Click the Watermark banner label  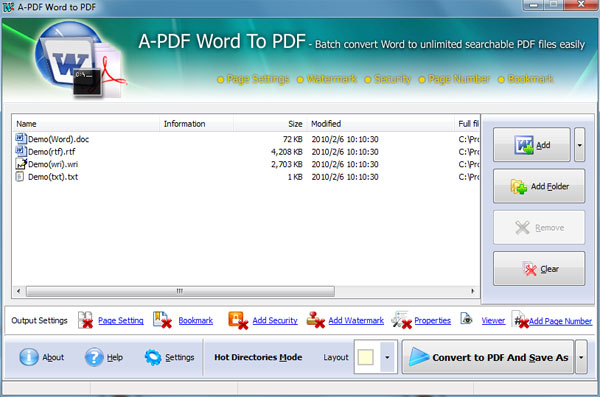[x=332, y=79]
